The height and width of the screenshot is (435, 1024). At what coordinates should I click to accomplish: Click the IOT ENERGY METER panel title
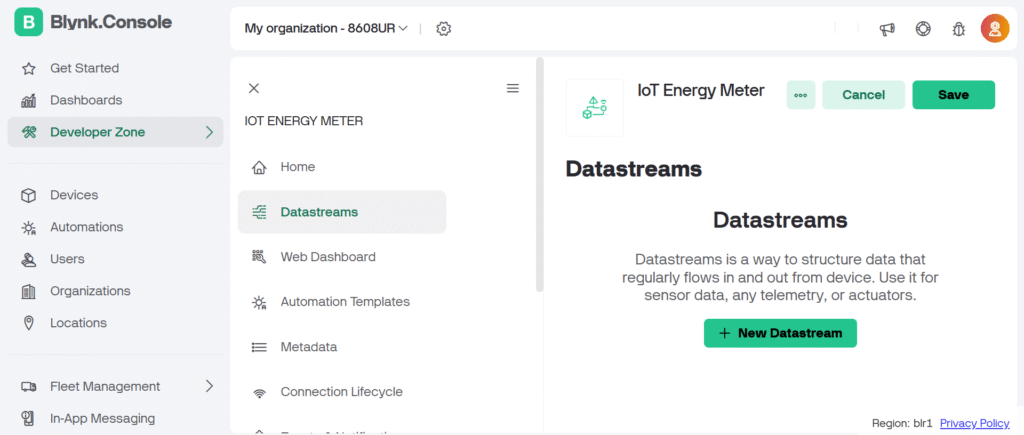(304, 121)
